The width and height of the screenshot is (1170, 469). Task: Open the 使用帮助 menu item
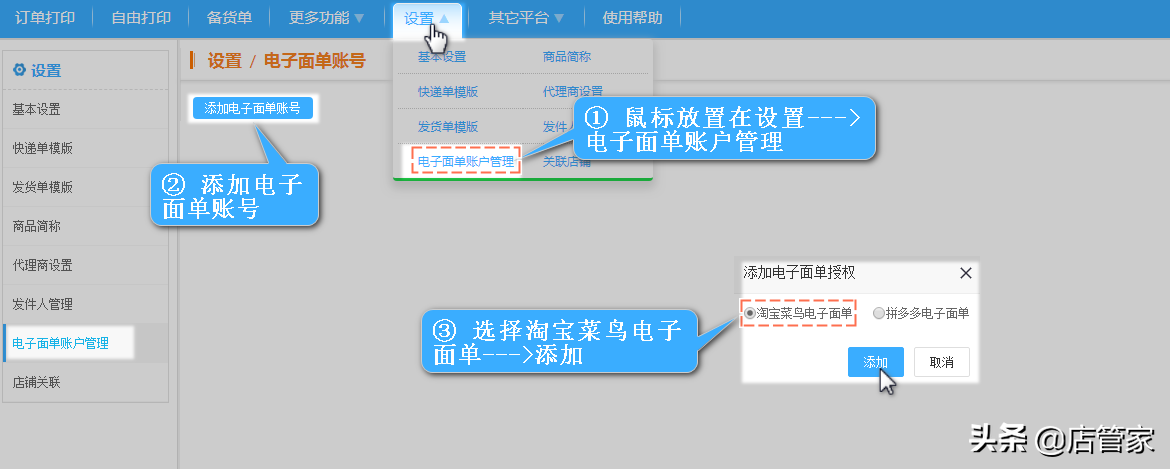click(x=632, y=18)
